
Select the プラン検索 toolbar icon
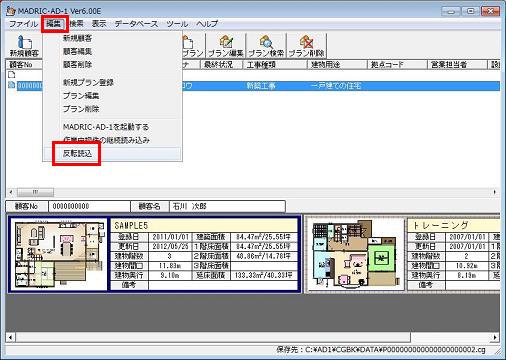coord(266,46)
